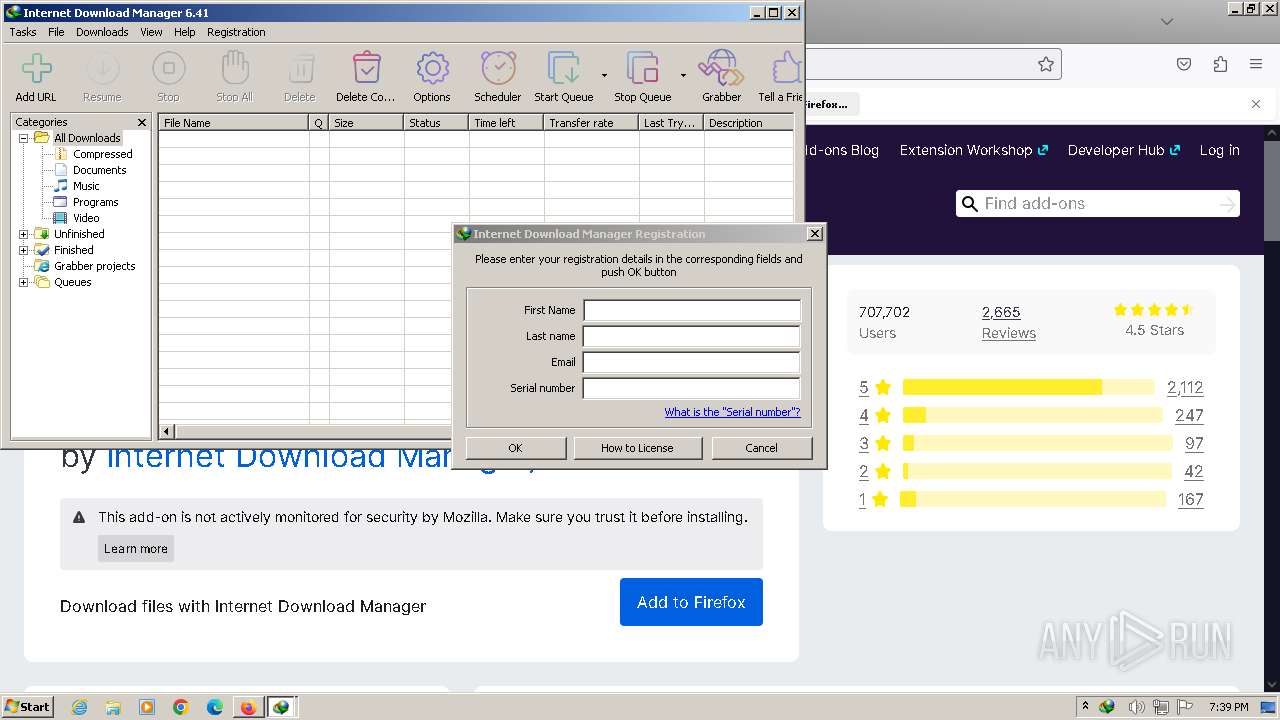Click the 1-star rating bar

(1033, 499)
